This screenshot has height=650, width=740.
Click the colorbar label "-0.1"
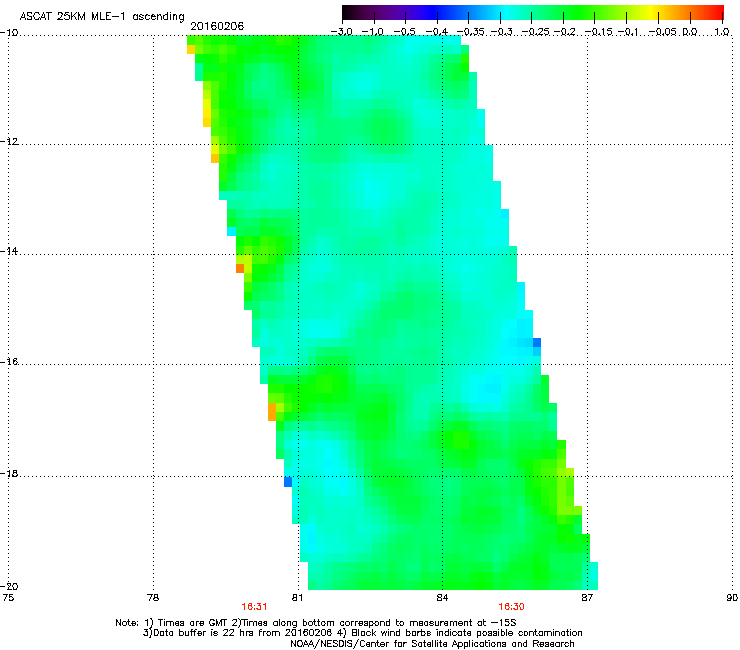(x=628, y=32)
